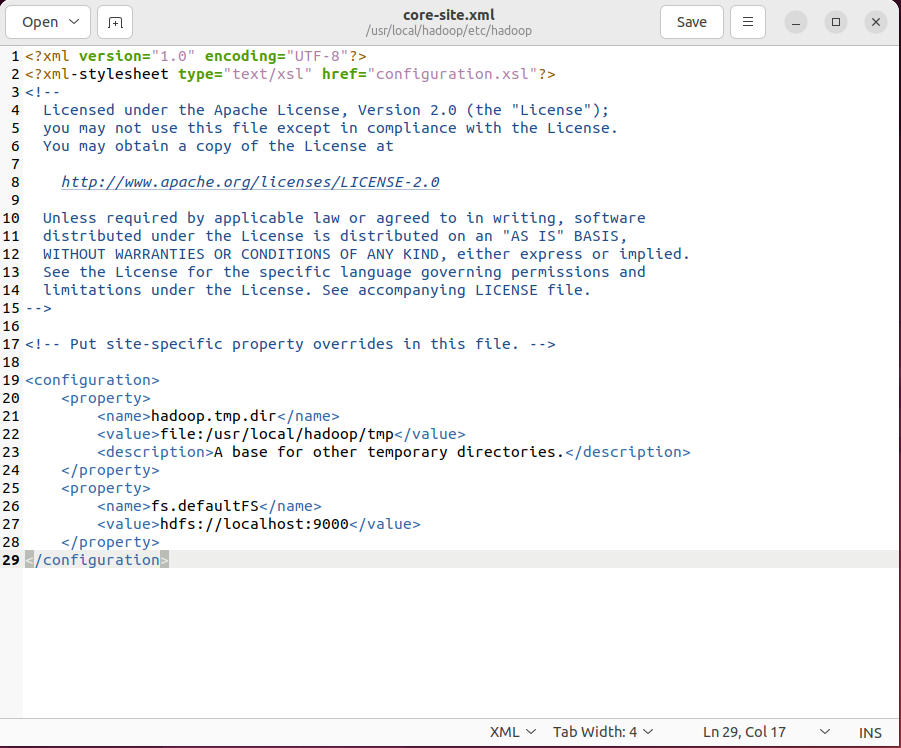Place cursor in hadoop.tmp.dir name text
The height and width of the screenshot is (748, 901).
[x=214, y=416]
